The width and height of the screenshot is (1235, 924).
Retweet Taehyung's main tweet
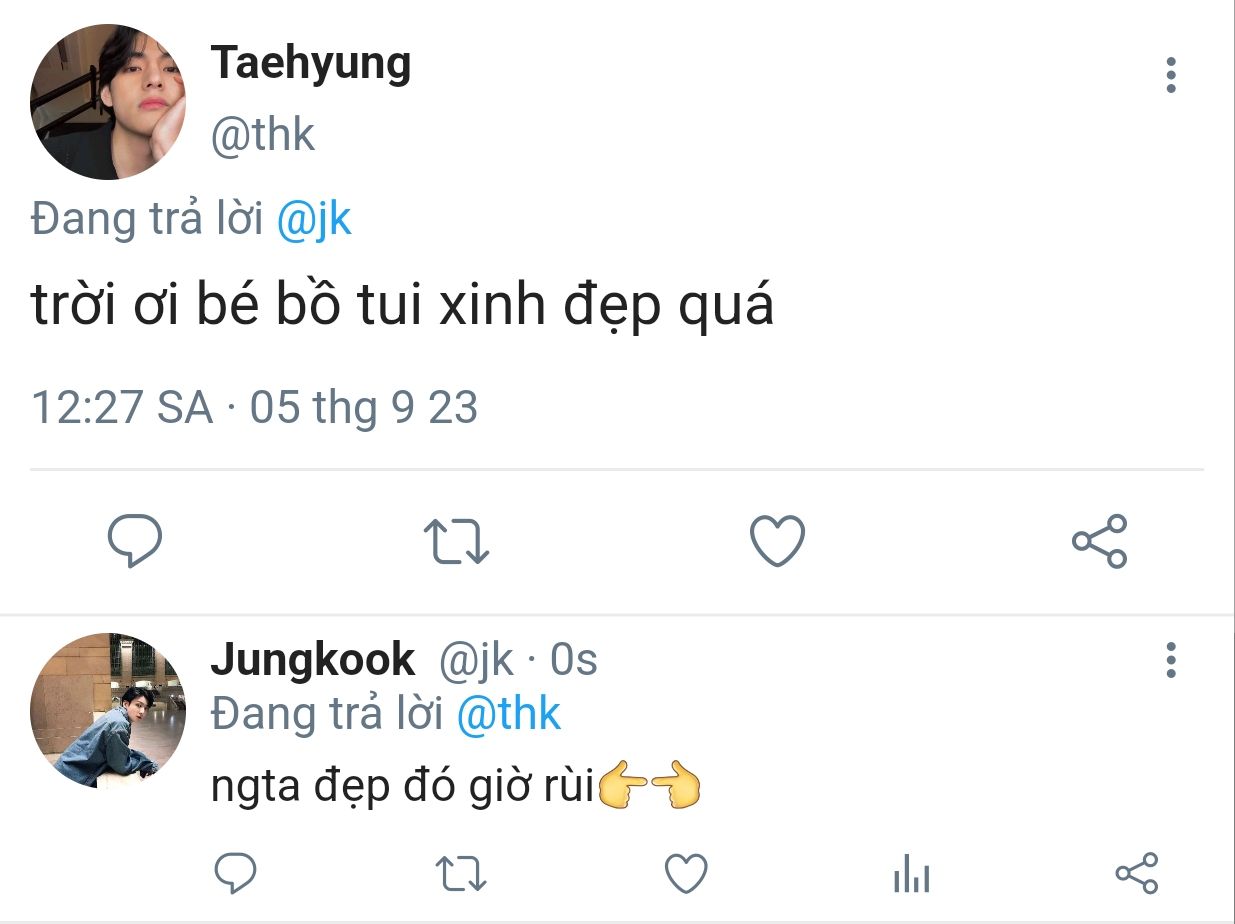point(456,541)
